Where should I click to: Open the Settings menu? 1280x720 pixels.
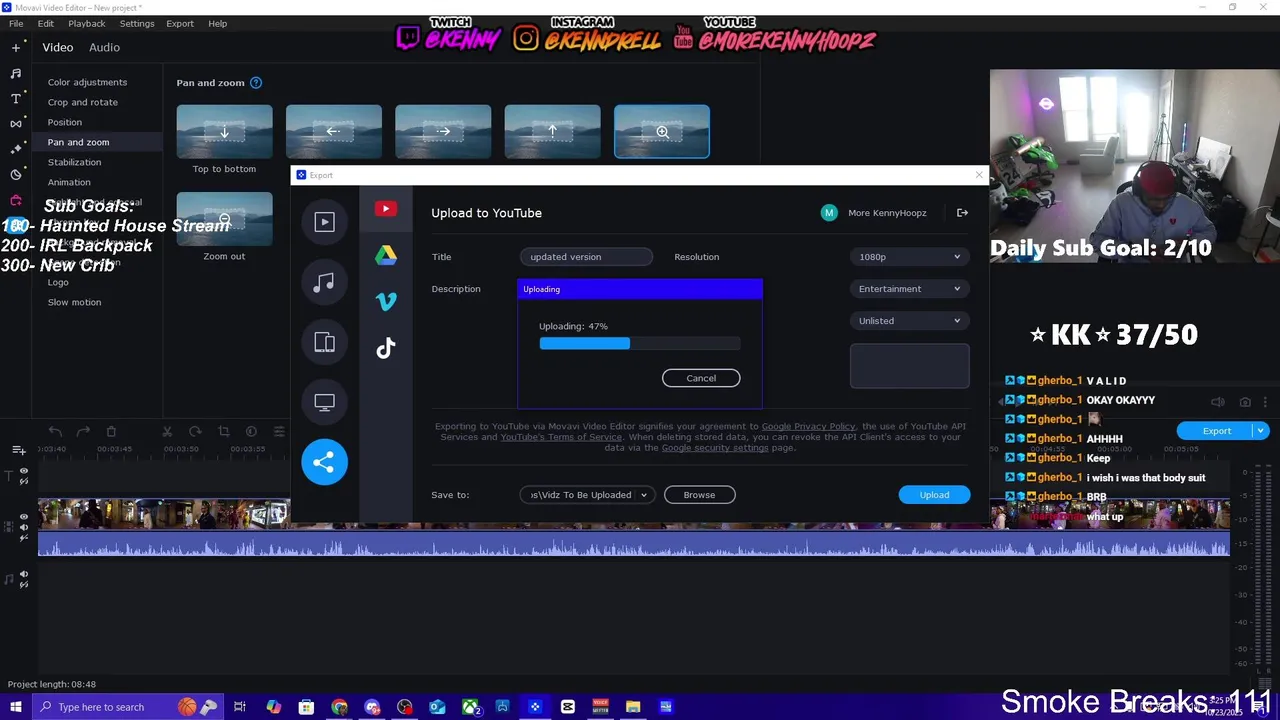(x=137, y=23)
